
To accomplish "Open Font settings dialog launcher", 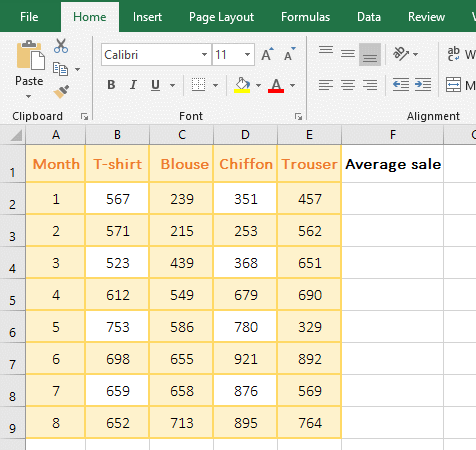I will pyautogui.click(x=298, y=116).
